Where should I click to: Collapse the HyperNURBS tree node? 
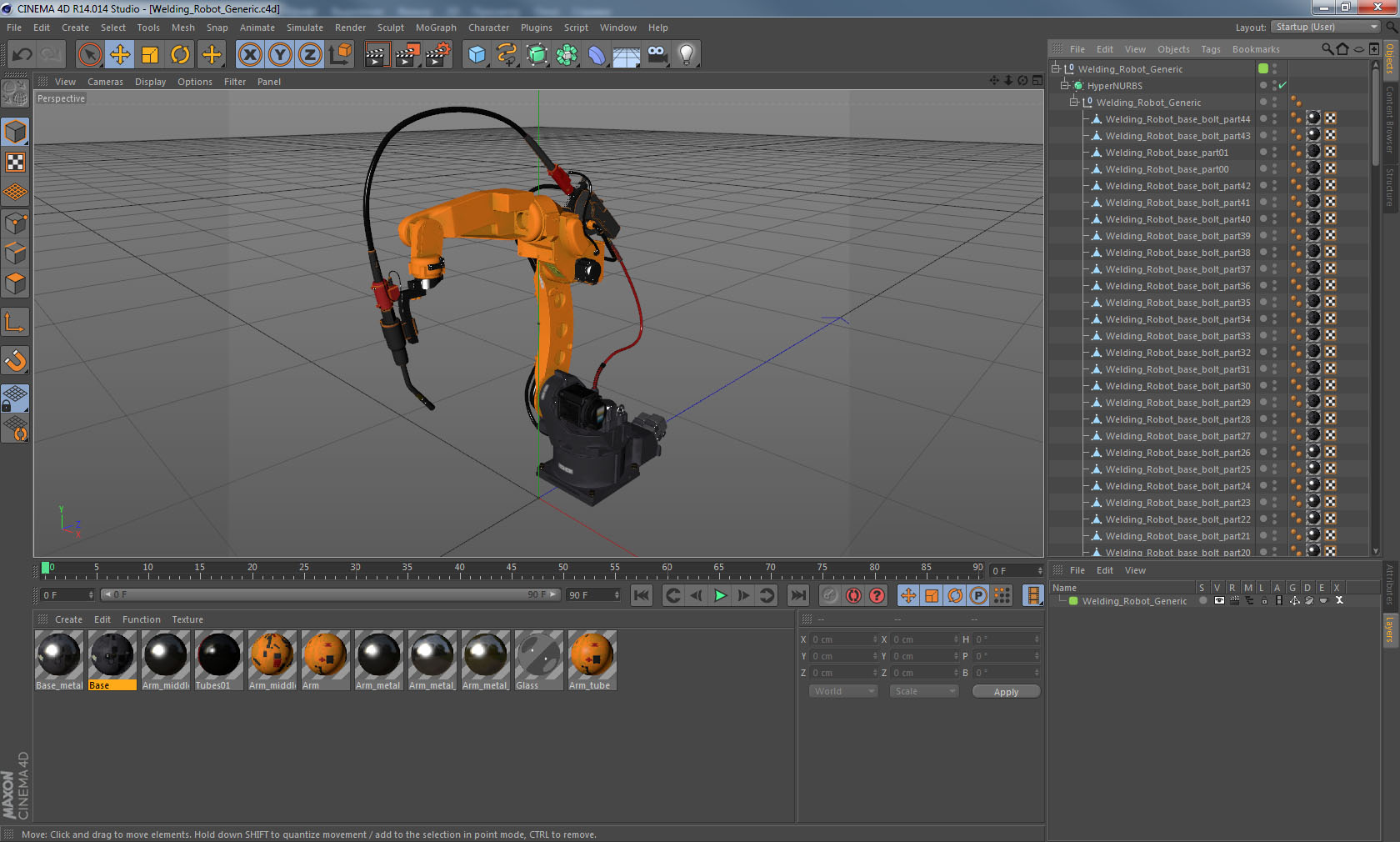[1064, 85]
